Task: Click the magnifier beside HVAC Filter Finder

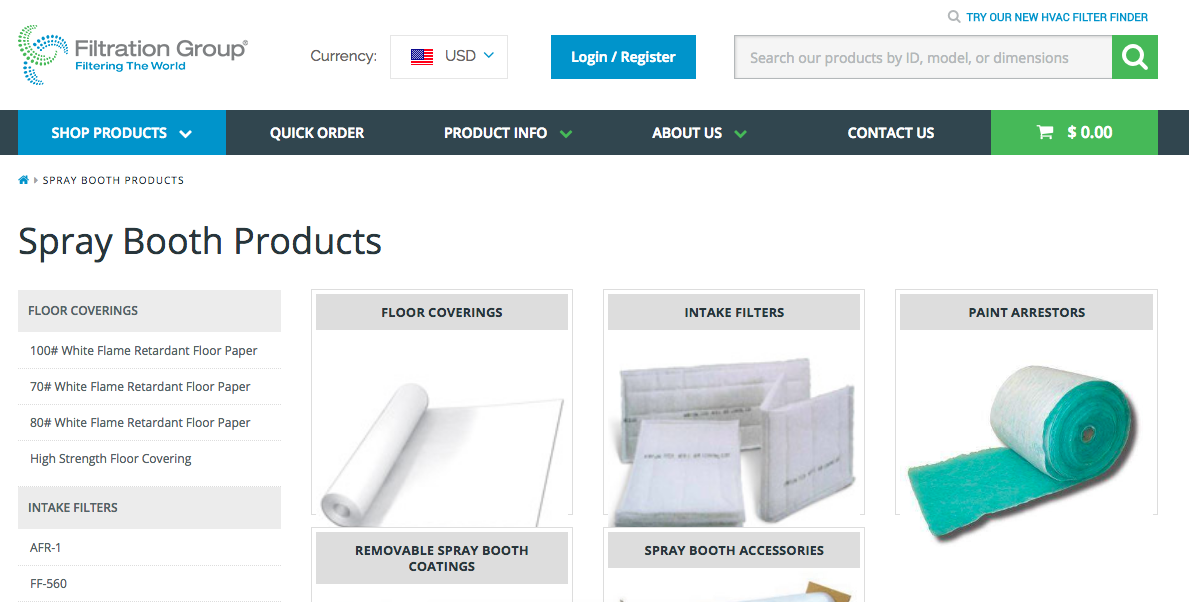Action: [954, 17]
